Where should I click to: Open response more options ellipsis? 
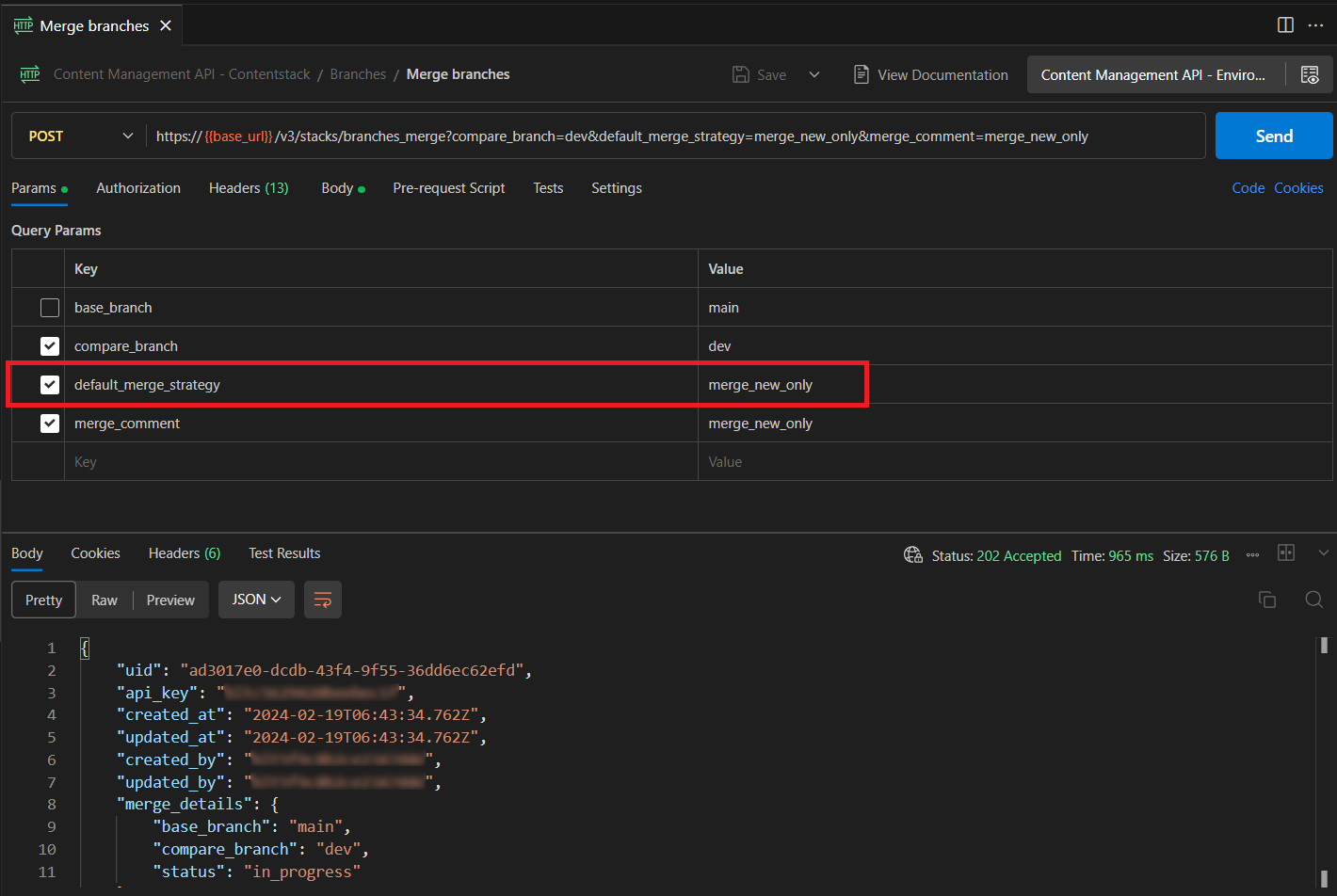pyautogui.click(x=1252, y=555)
